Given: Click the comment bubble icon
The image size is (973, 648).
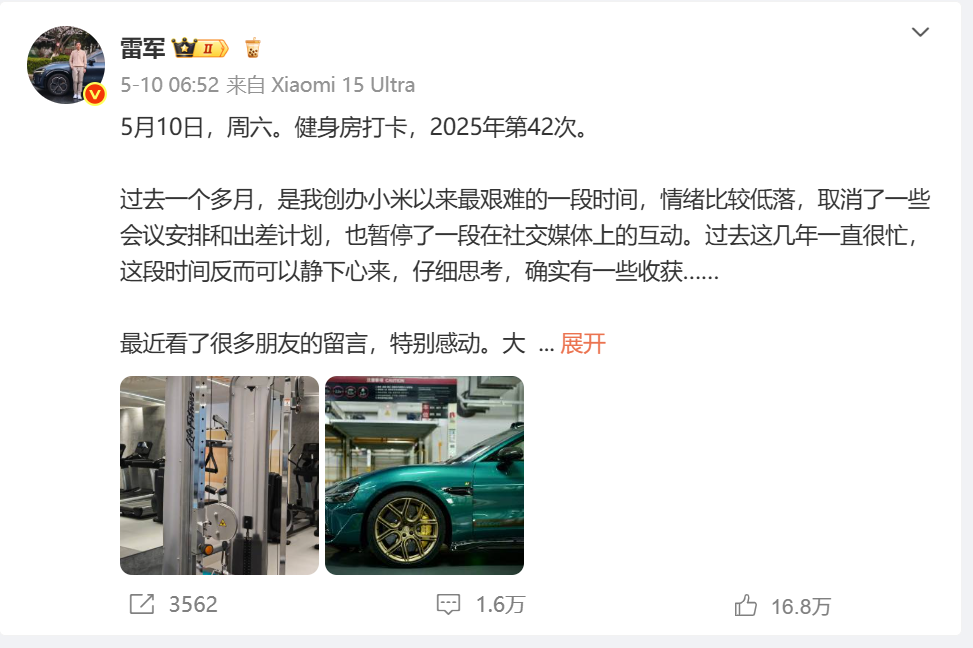Looking at the screenshot, I should coord(448,605).
